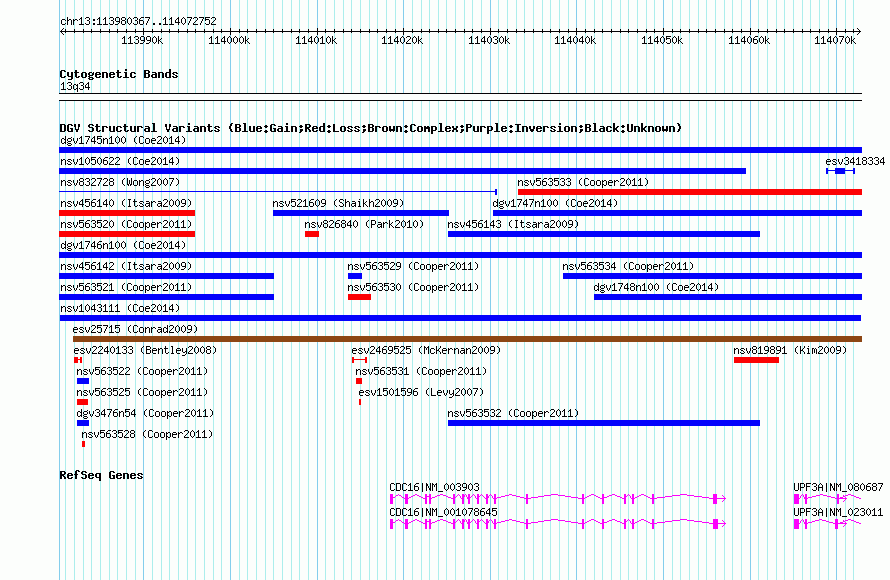Click the DGV Structural Variants track title

point(371,128)
